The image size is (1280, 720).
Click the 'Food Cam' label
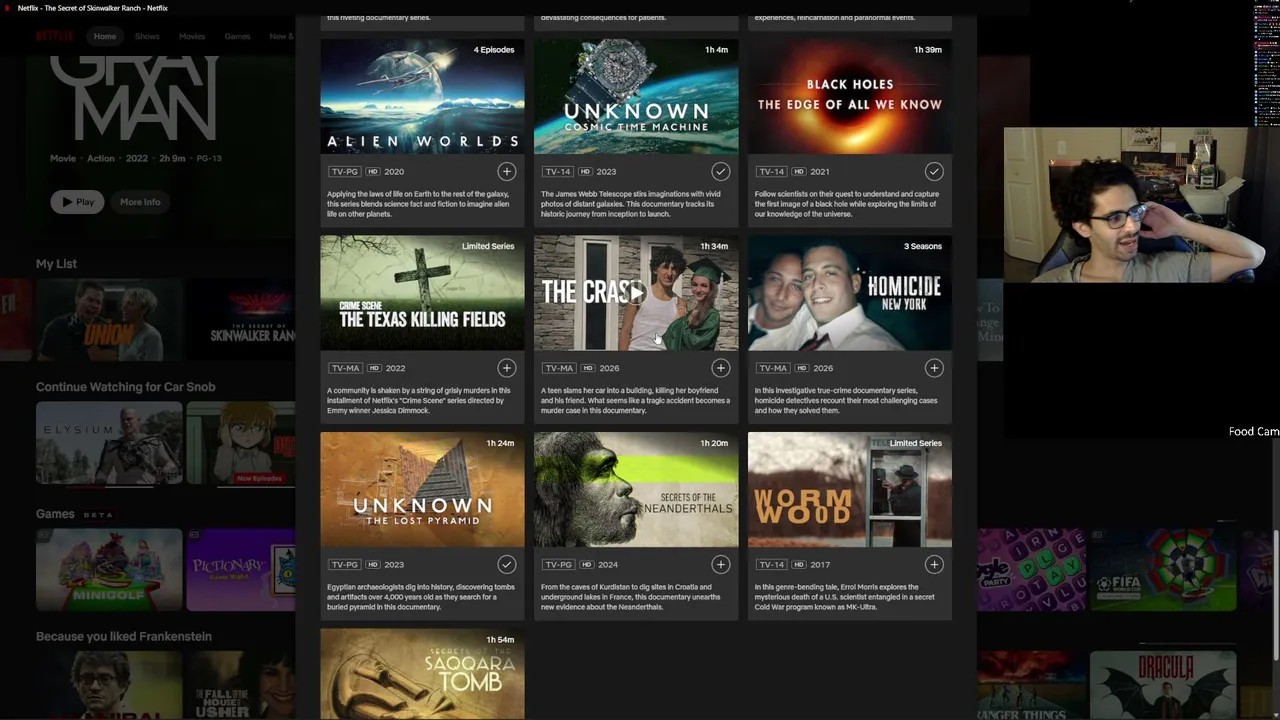[1254, 431]
